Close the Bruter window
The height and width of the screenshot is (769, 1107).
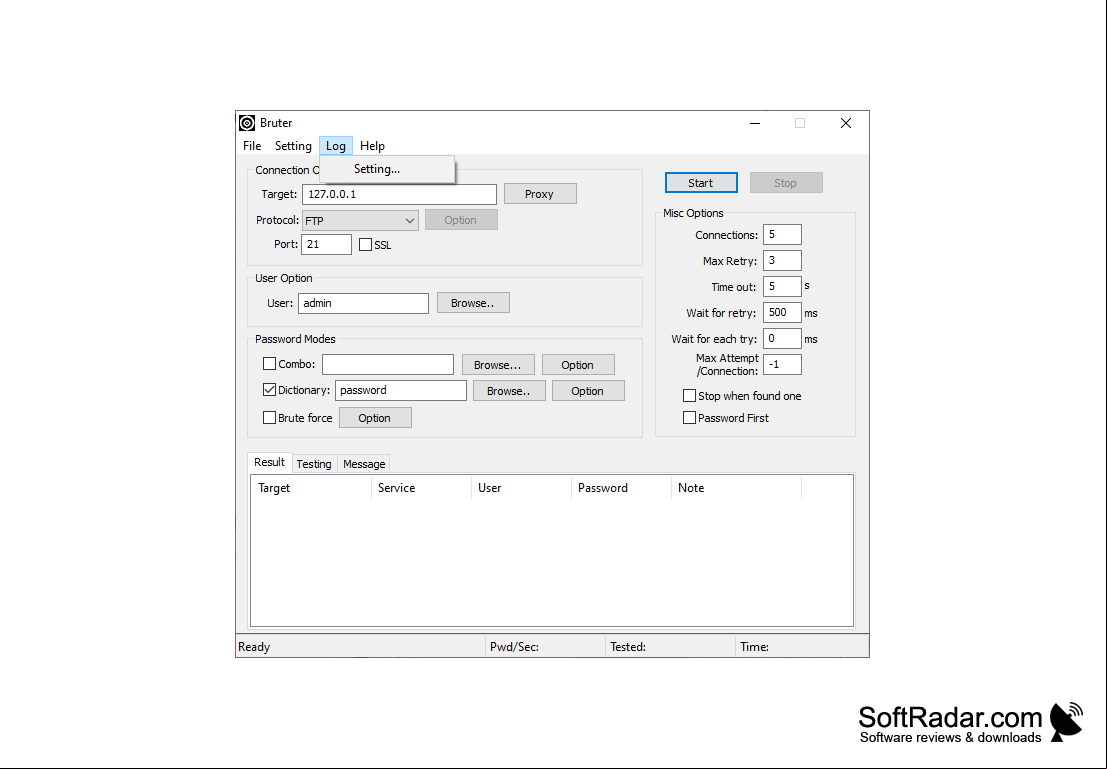[846, 123]
